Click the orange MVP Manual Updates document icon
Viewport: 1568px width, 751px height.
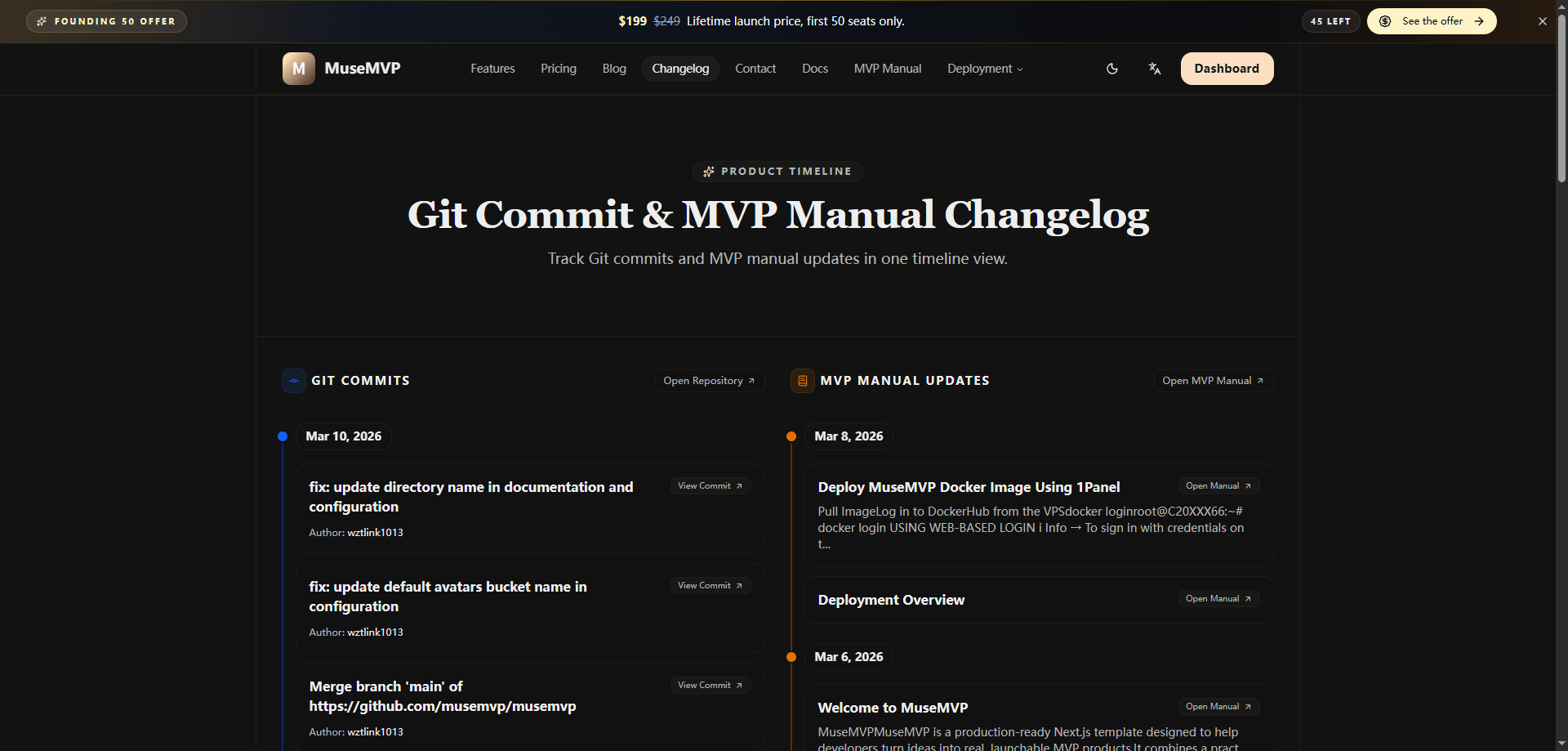(802, 381)
